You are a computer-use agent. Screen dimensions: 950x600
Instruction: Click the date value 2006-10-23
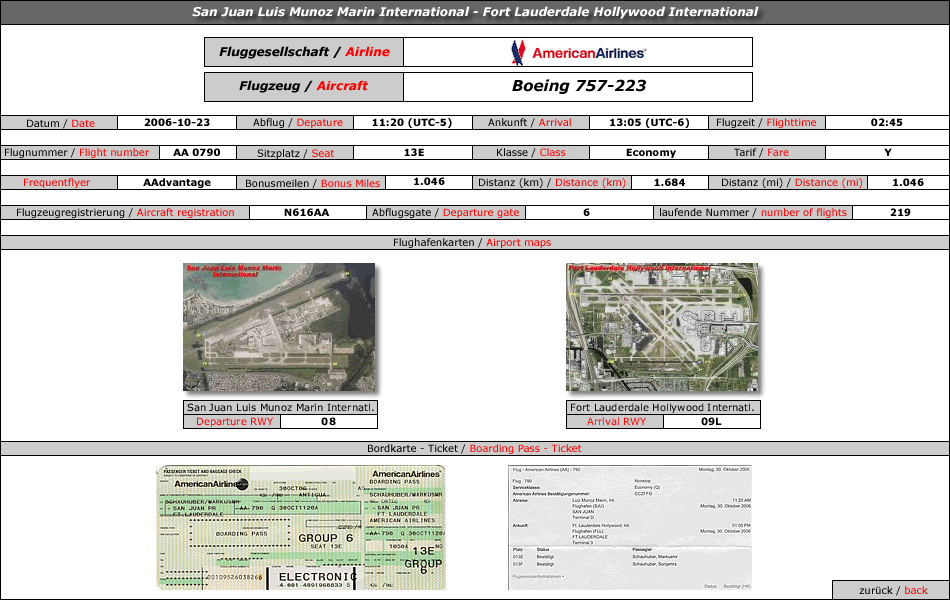pyautogui.click(x=177, y=122)
